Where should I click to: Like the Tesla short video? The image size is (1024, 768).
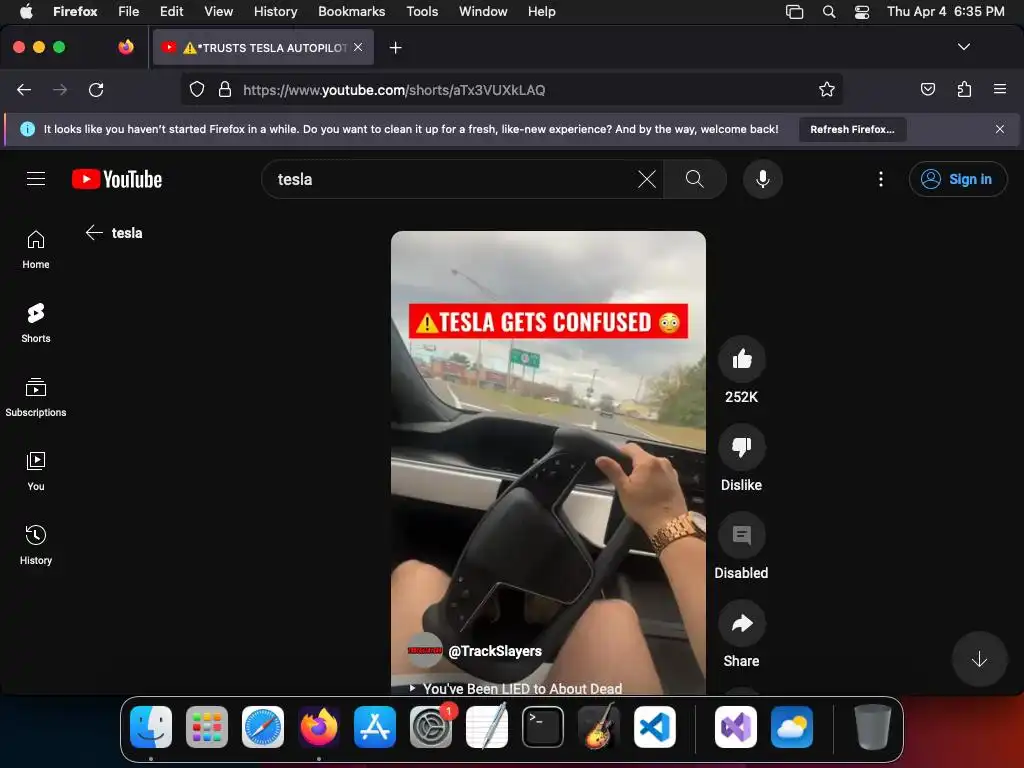[741, 359]
